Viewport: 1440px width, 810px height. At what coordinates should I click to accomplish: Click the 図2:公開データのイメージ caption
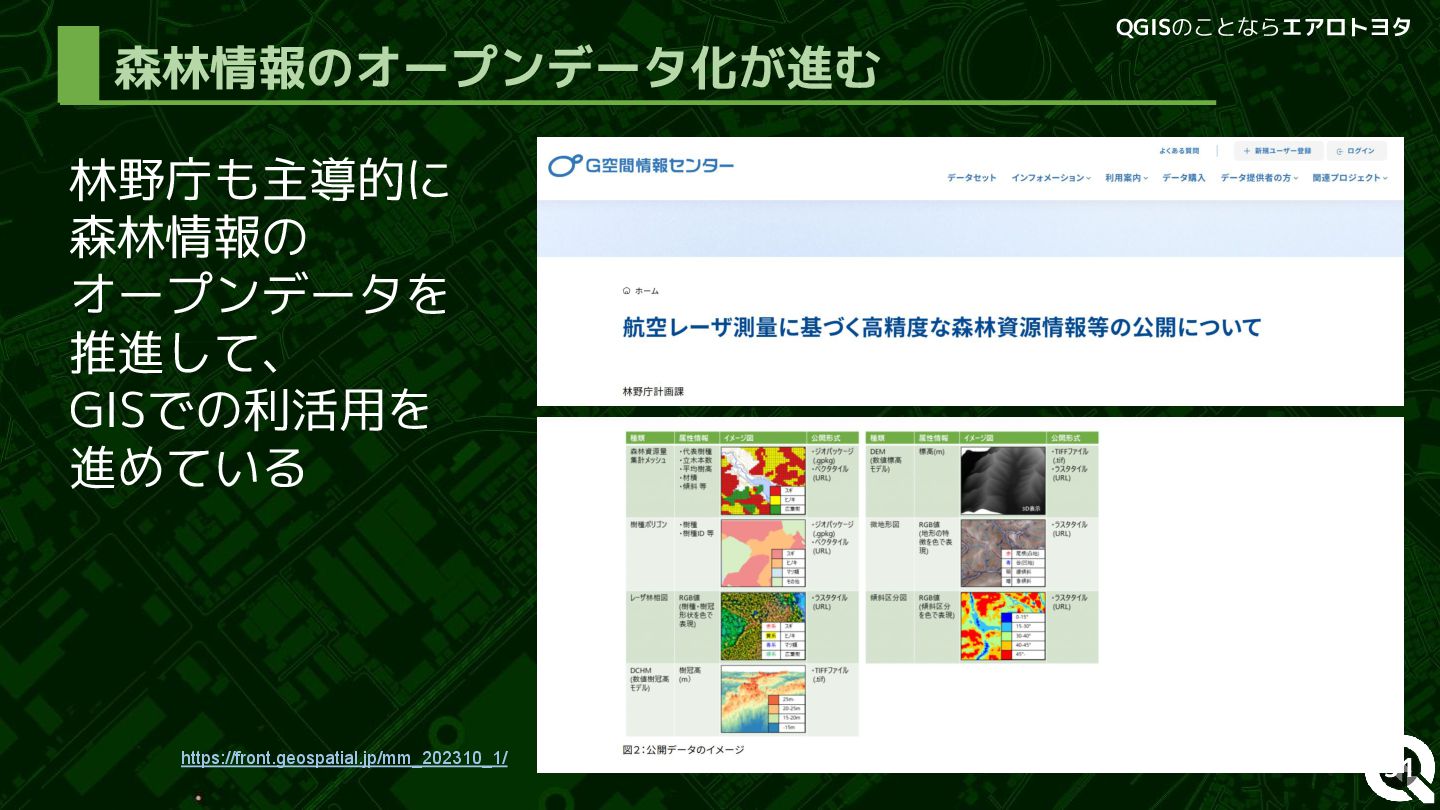click(683, 749)
